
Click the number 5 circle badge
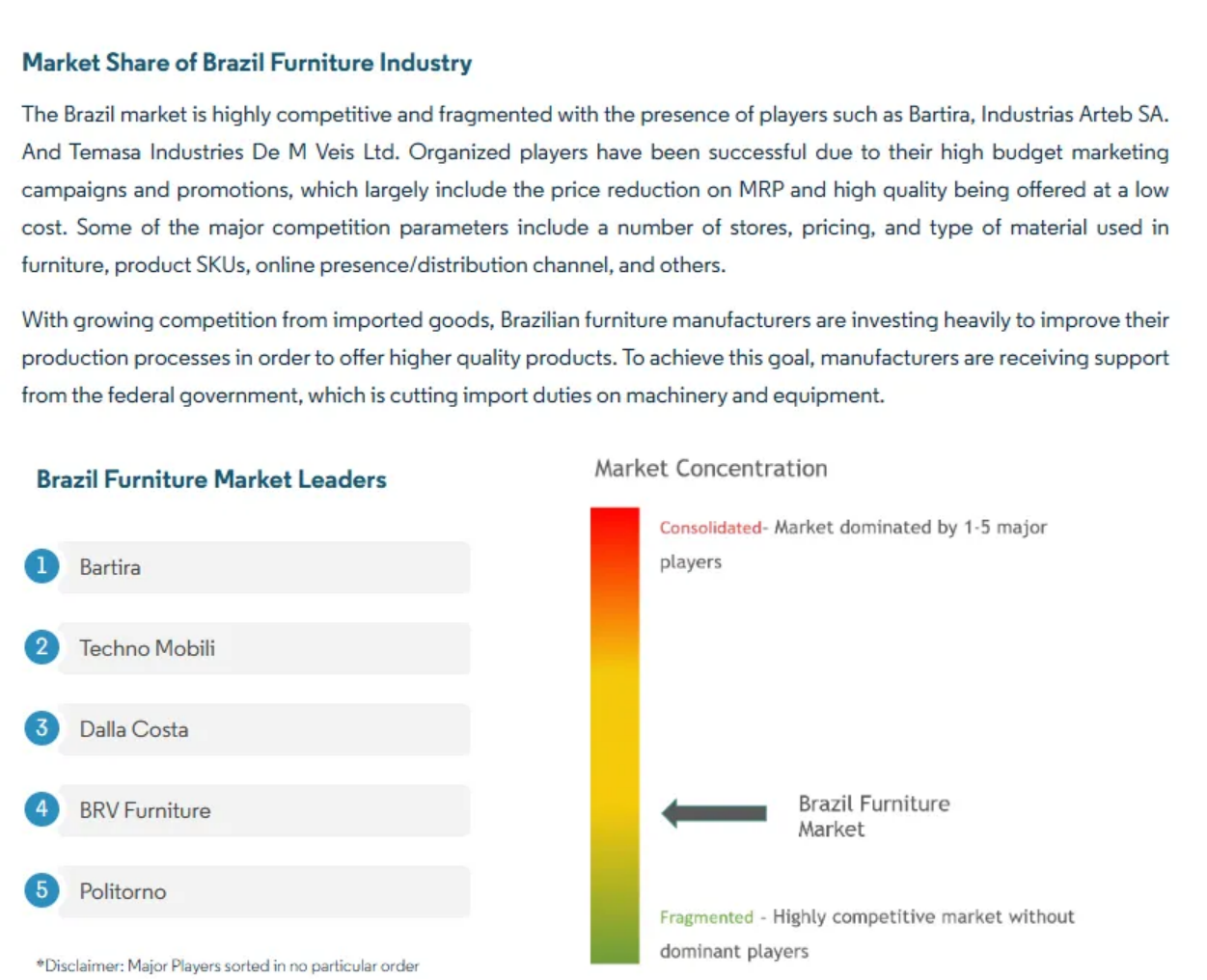41,890
